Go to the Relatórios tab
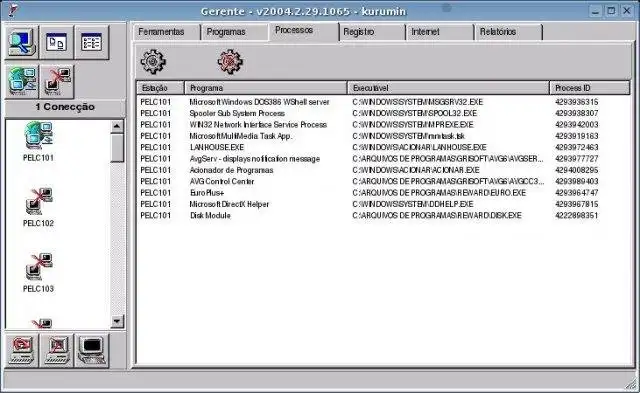This screenshot has width=640, height=393. [508, 32]
